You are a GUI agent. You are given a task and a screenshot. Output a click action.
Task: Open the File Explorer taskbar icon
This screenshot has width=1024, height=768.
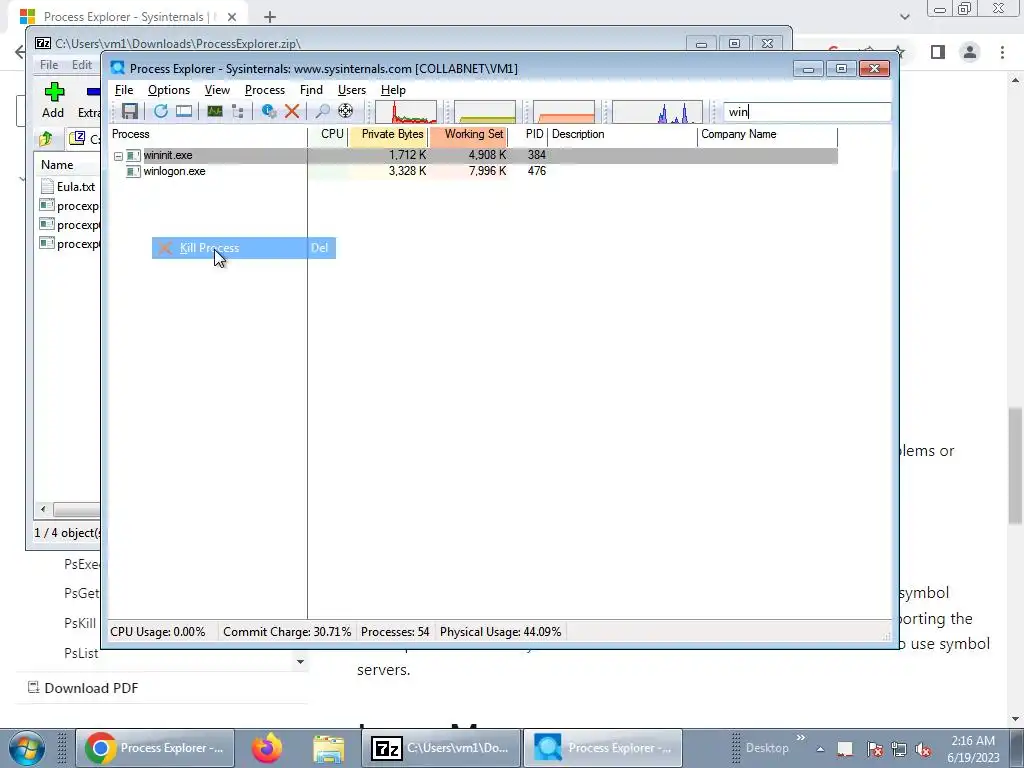click(x=328, y=748)
